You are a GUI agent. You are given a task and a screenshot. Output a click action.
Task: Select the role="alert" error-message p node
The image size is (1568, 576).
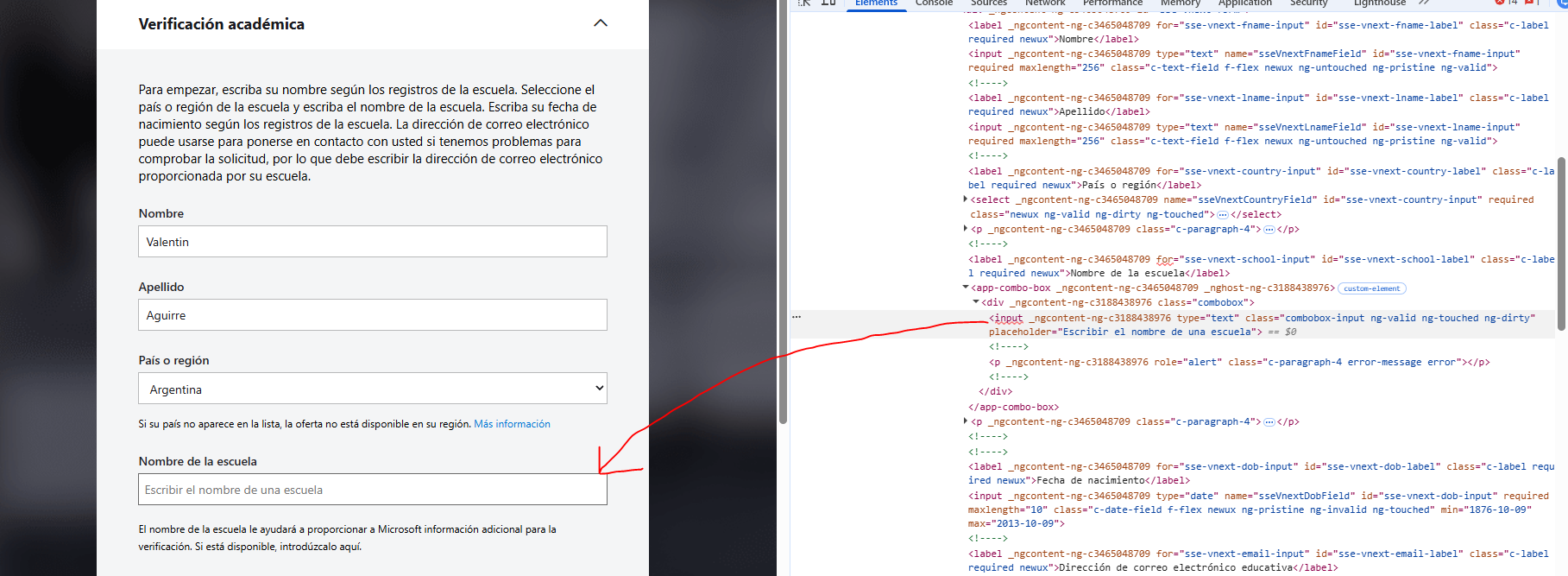click(x=1239, y=363)
